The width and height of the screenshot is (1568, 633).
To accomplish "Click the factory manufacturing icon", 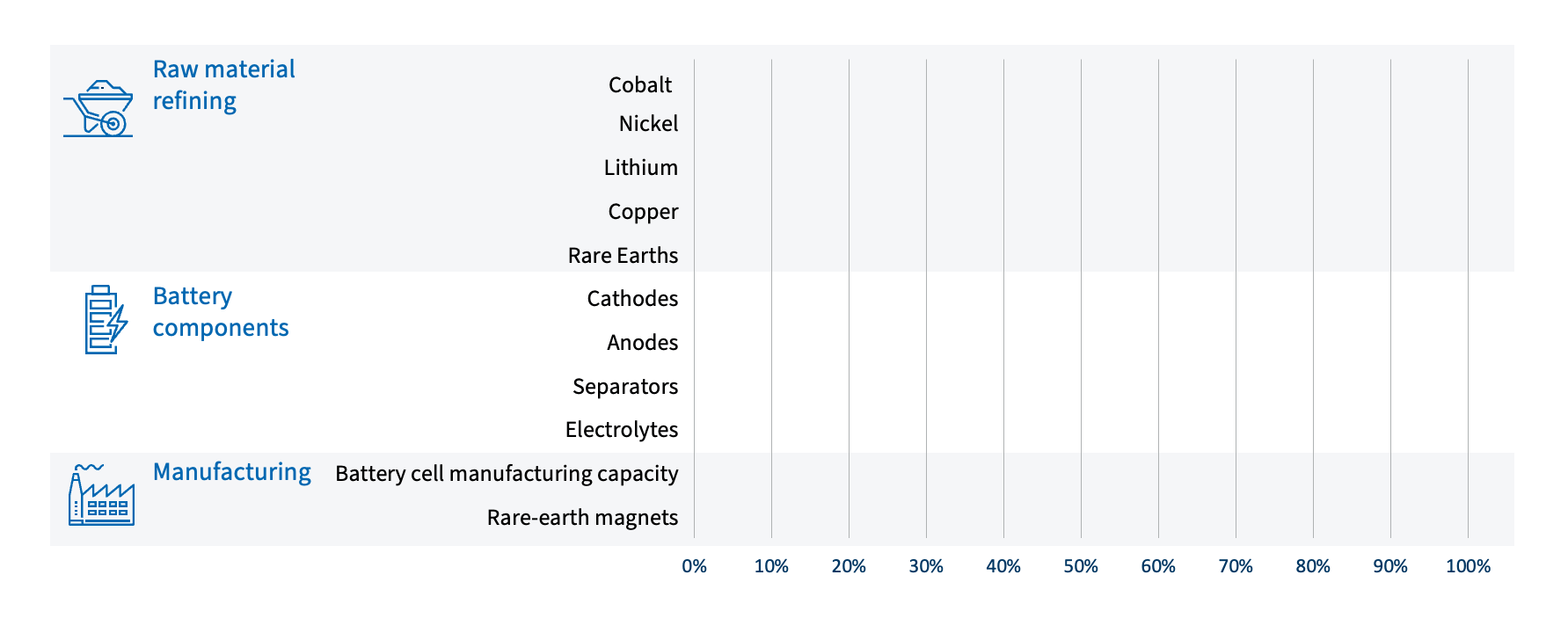I will 101,496.
